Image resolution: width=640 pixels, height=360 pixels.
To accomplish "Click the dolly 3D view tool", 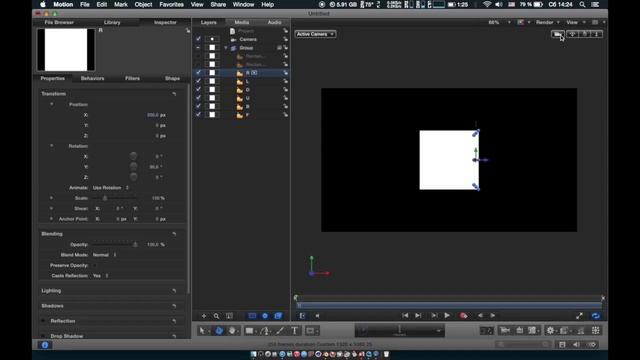I will (596, 34).
